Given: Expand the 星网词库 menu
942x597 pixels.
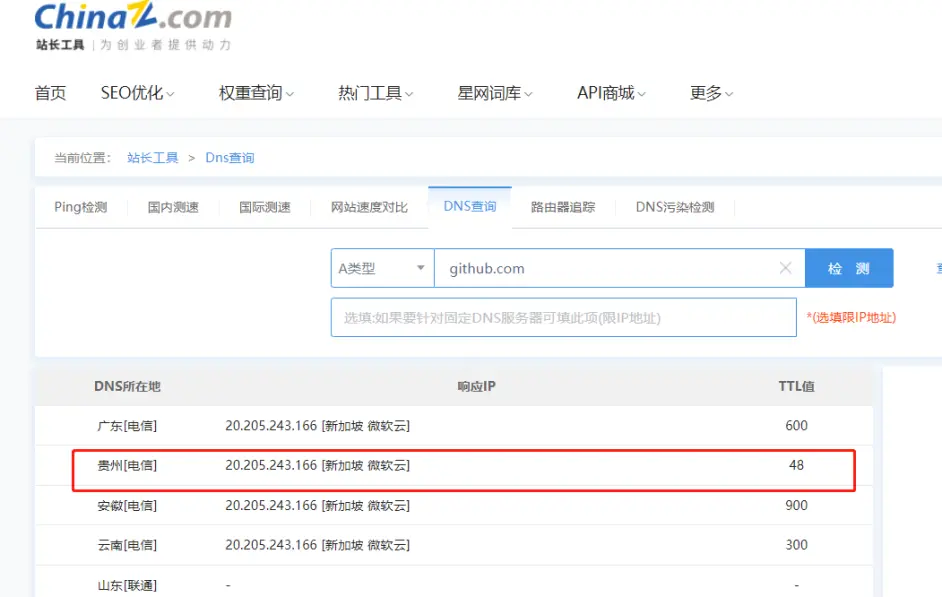Looking at the screenshot, I should pyautogui.click(x=495, y=93).
